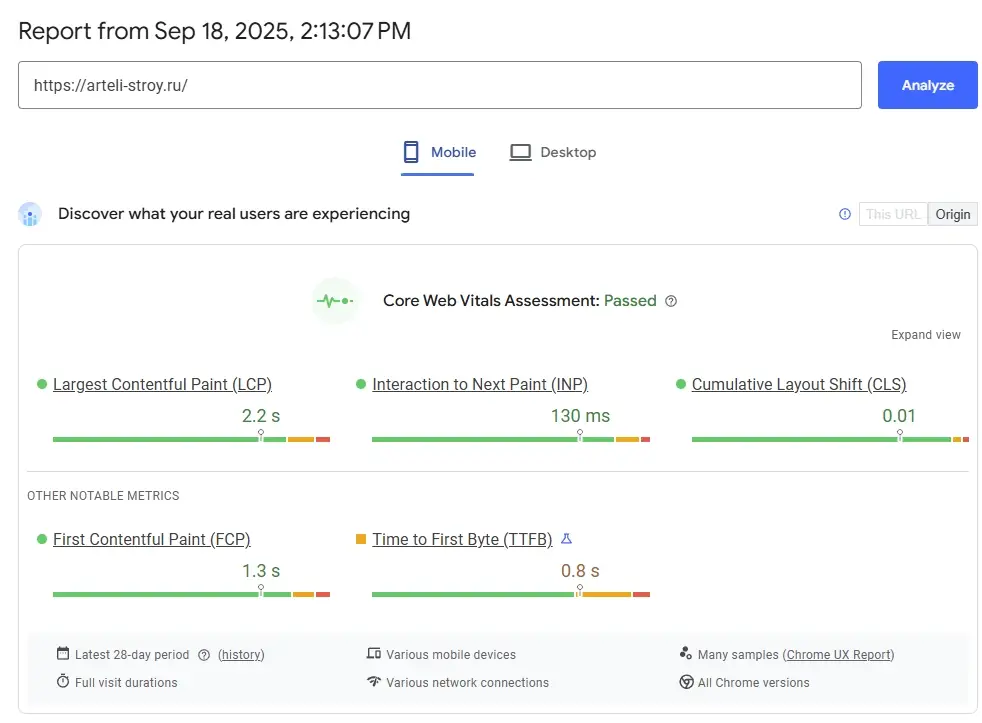Viewport: 982px width, 723px height.
Task: Switch the assessment scope to Origin
Action: tap(952, 213)
